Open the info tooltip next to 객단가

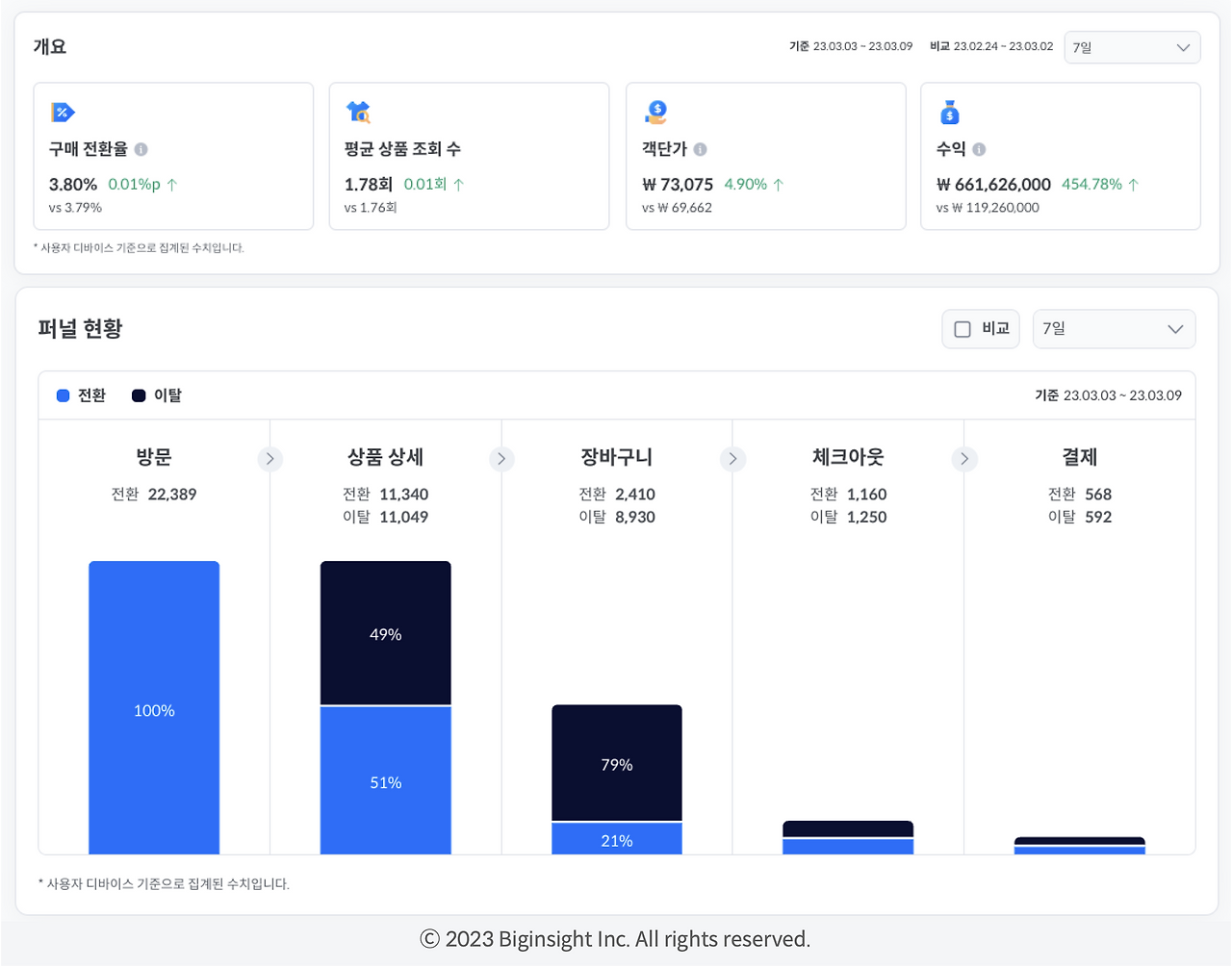click(x=701, y=149)
